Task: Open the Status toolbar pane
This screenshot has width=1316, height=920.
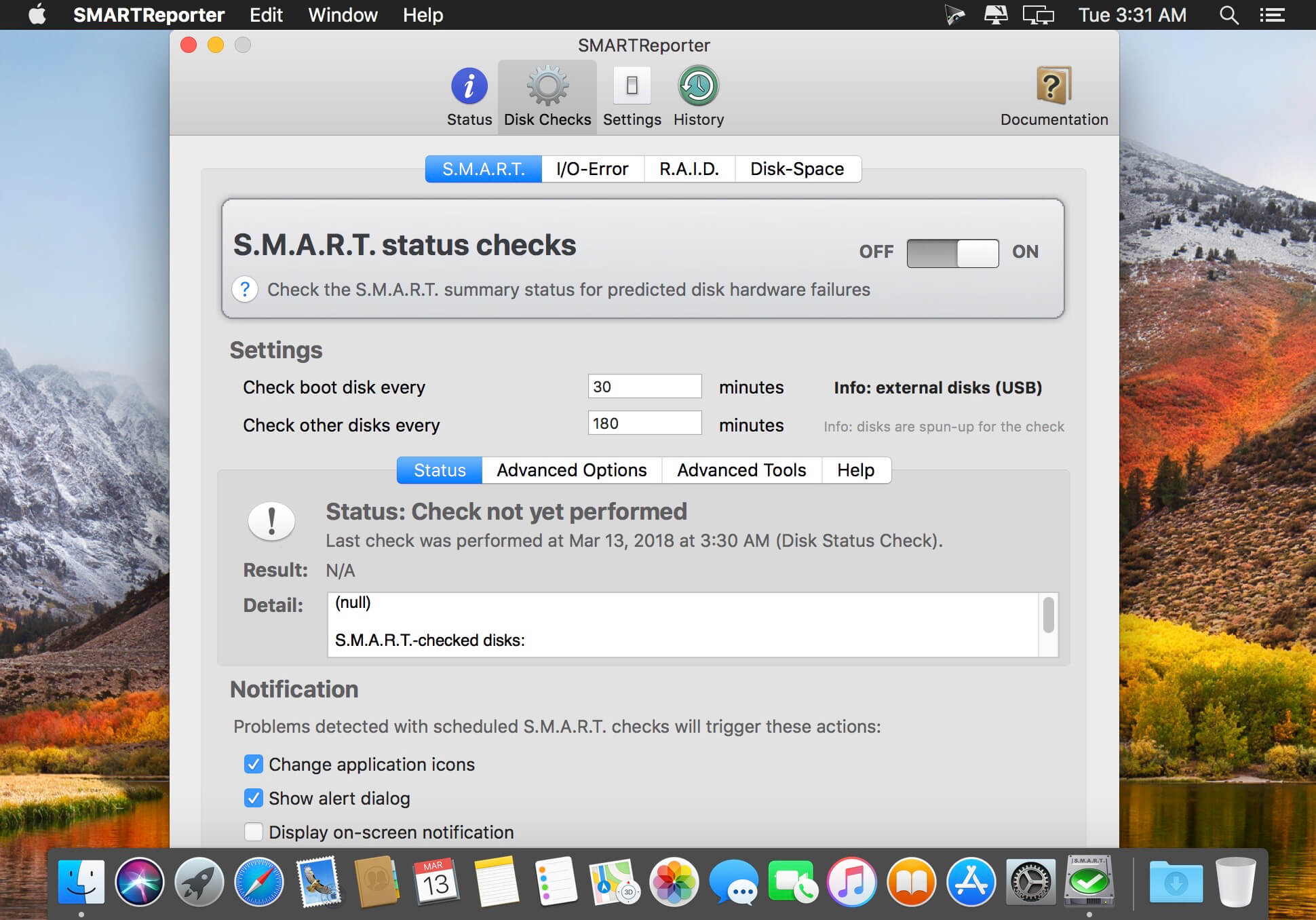Action: 469,97
